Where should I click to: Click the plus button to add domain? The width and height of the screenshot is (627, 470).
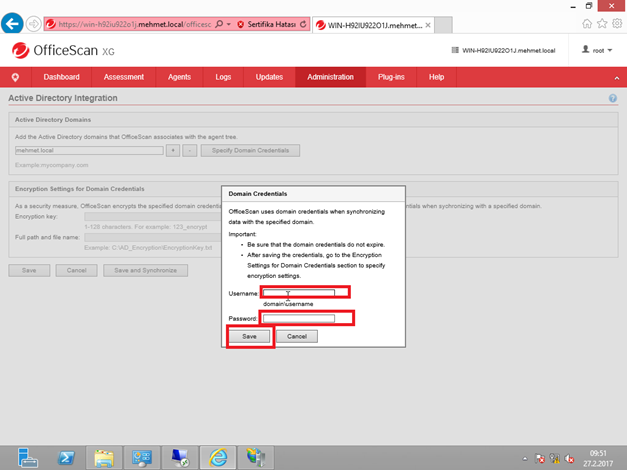tap(173, 150)
